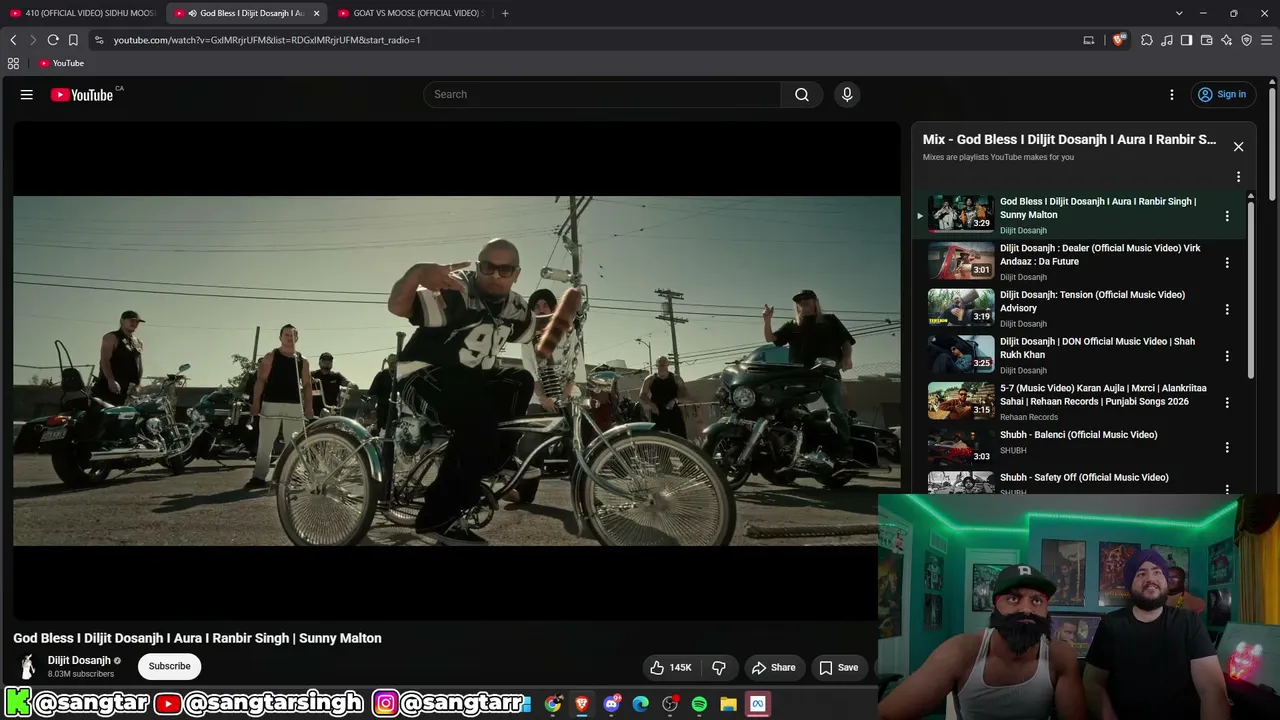
Task: Open a new browser tab
Action: coord(505,13)
